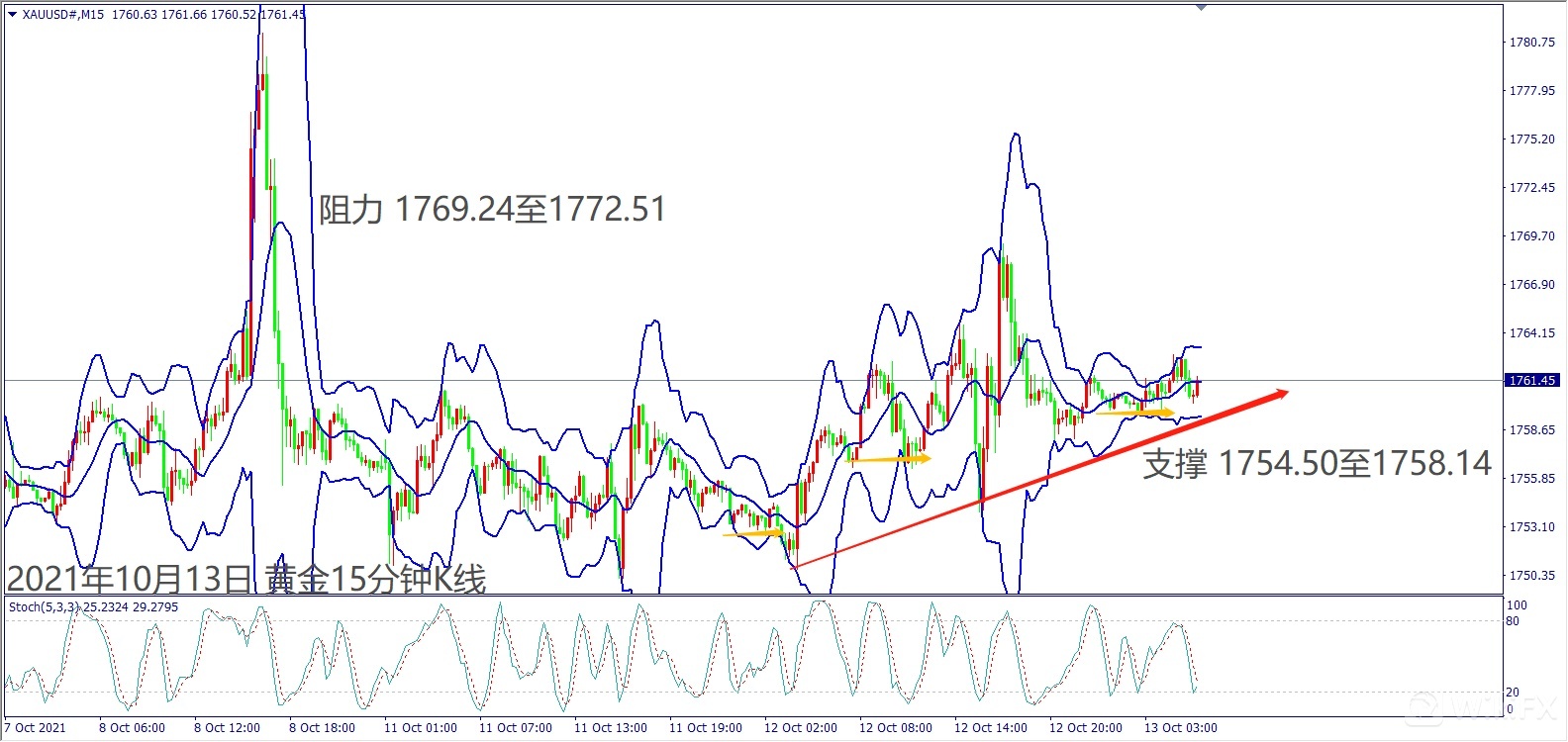Image resolution: width=1568 pixels, height=742 pixels.
Task: Click the 8 Oct 06:00 time label
Action: [132, 728]
